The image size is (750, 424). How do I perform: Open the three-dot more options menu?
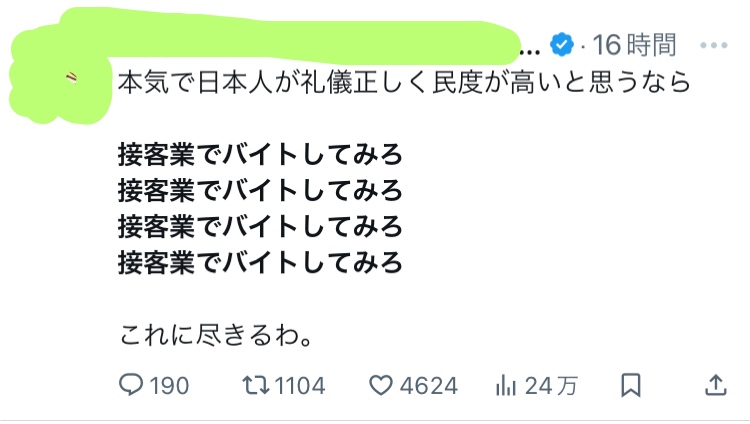(x=715, y=45)
